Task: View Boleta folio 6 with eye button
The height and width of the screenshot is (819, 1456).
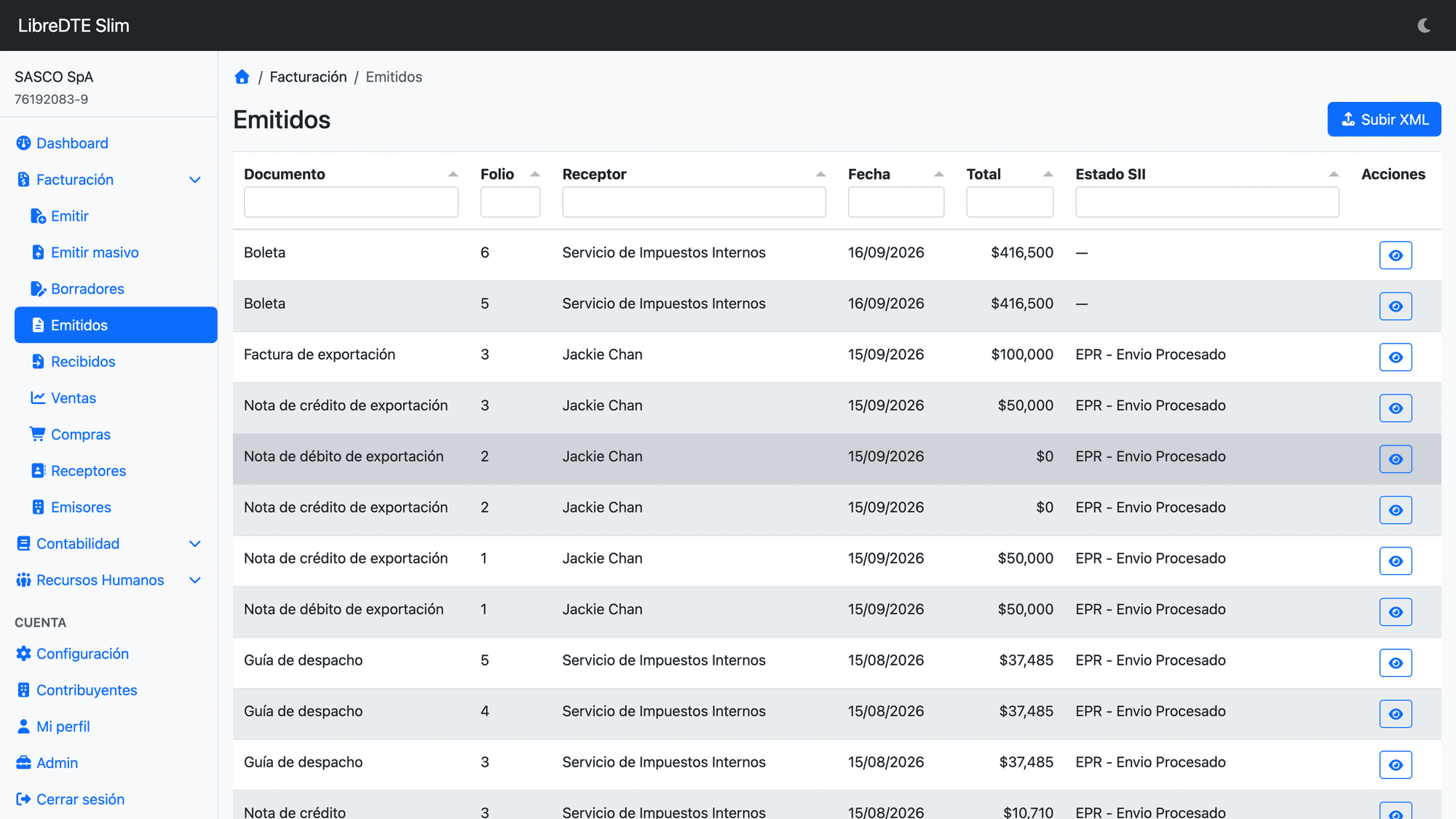Action: (x=1396, y=256)
